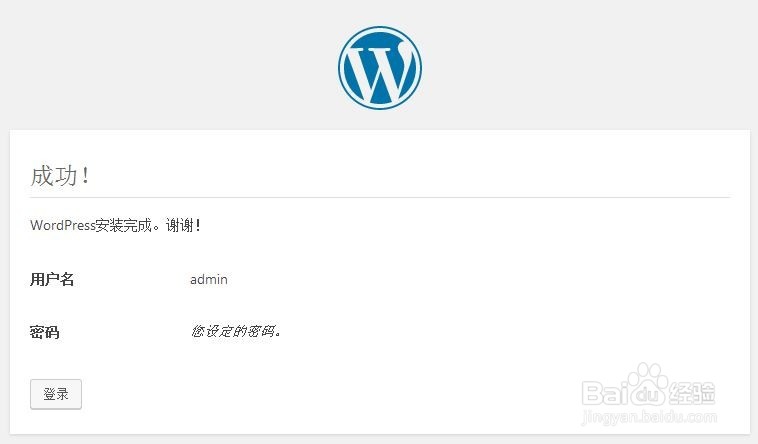Click the jingyan.baidu.com watermark URL

coord(650,416)
